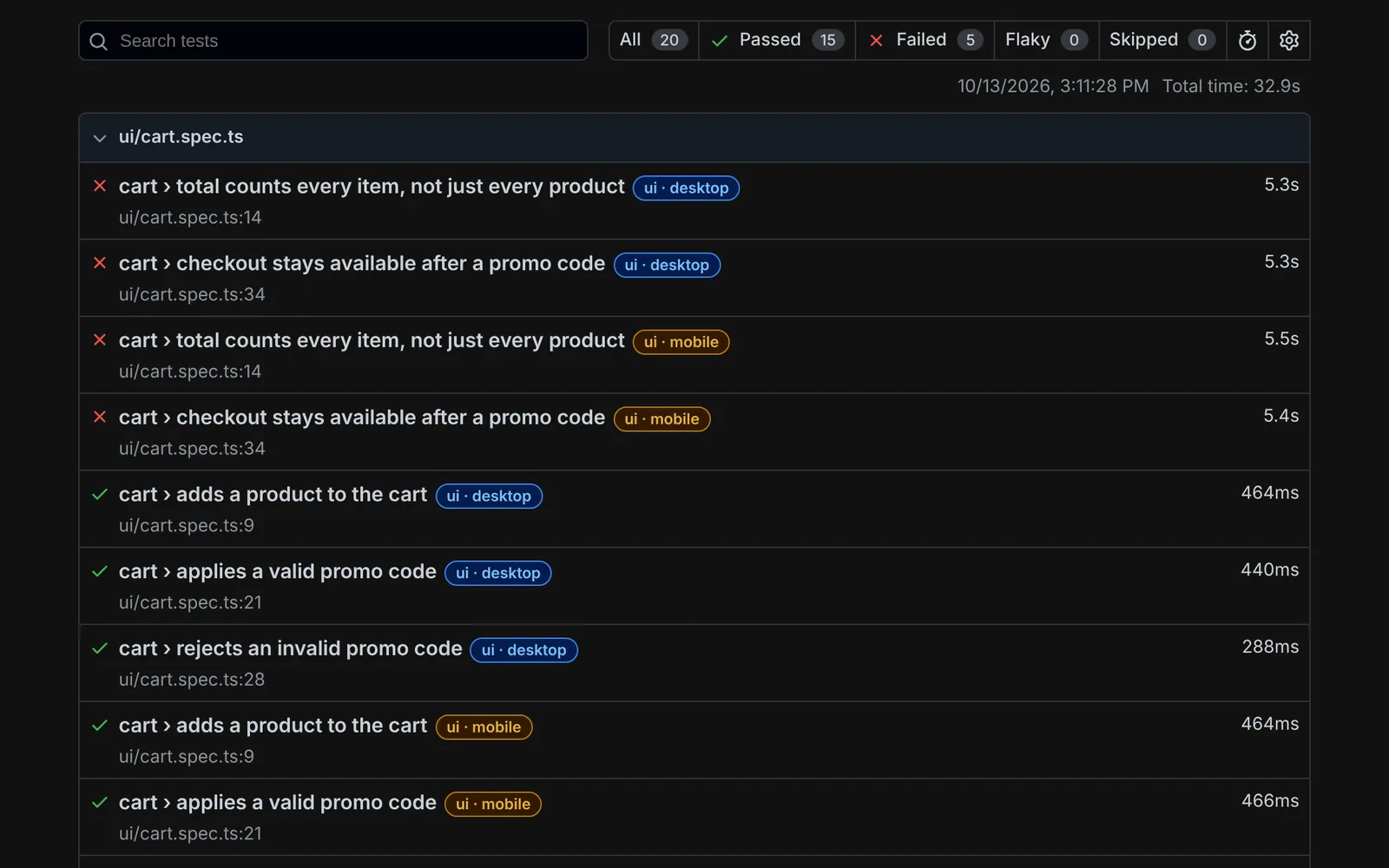Click the magnifier icon in search box
The image size is (1389, 868).
point(99,42)
